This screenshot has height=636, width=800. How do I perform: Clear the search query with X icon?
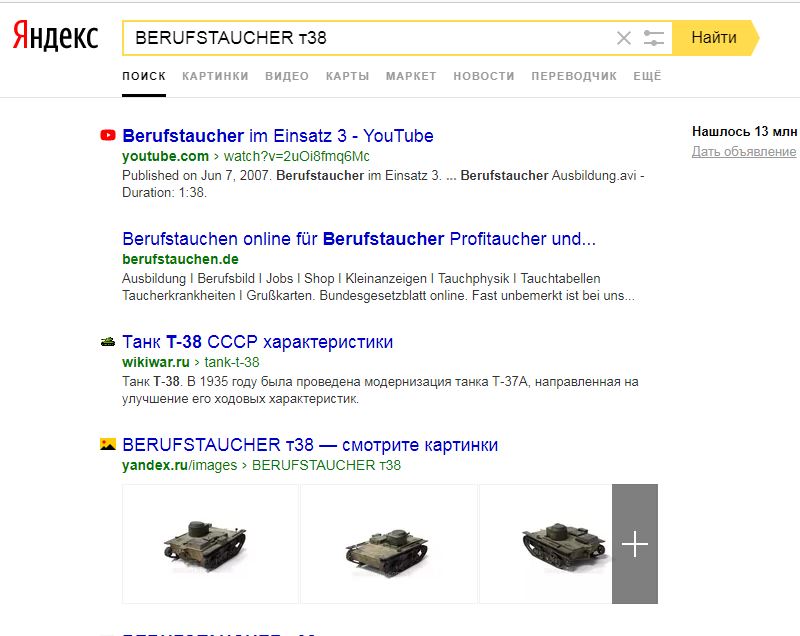click(624, 38)
